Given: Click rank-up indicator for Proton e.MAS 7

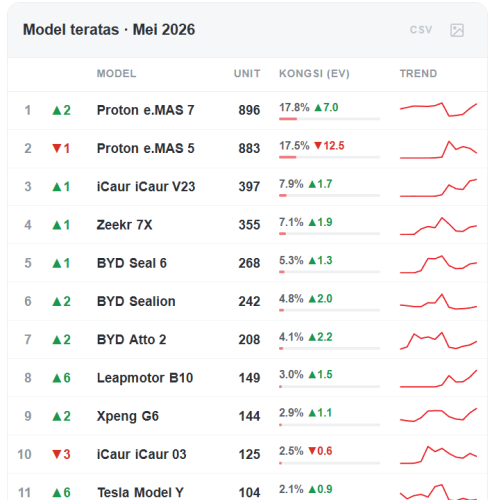Looking at the screenshot, I should click(x=62, y=110).
